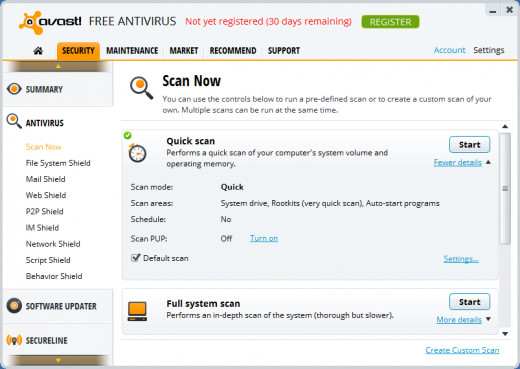The image size is (520, 369).
Task: Click the sidebar scroll-up arrow bar
Action: click(58, 66)
